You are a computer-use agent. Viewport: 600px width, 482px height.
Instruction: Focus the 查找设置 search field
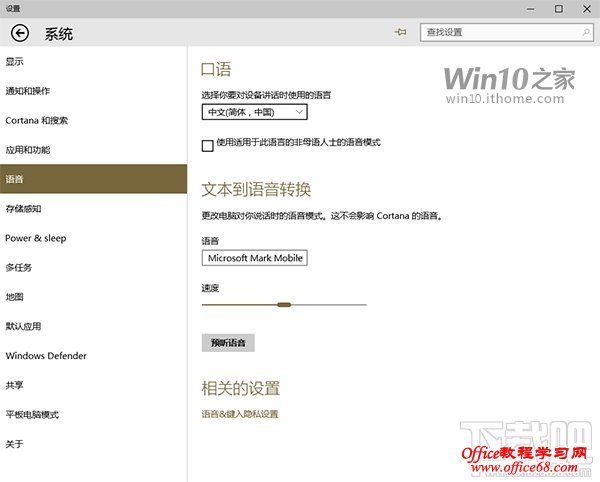pos(507,32)
